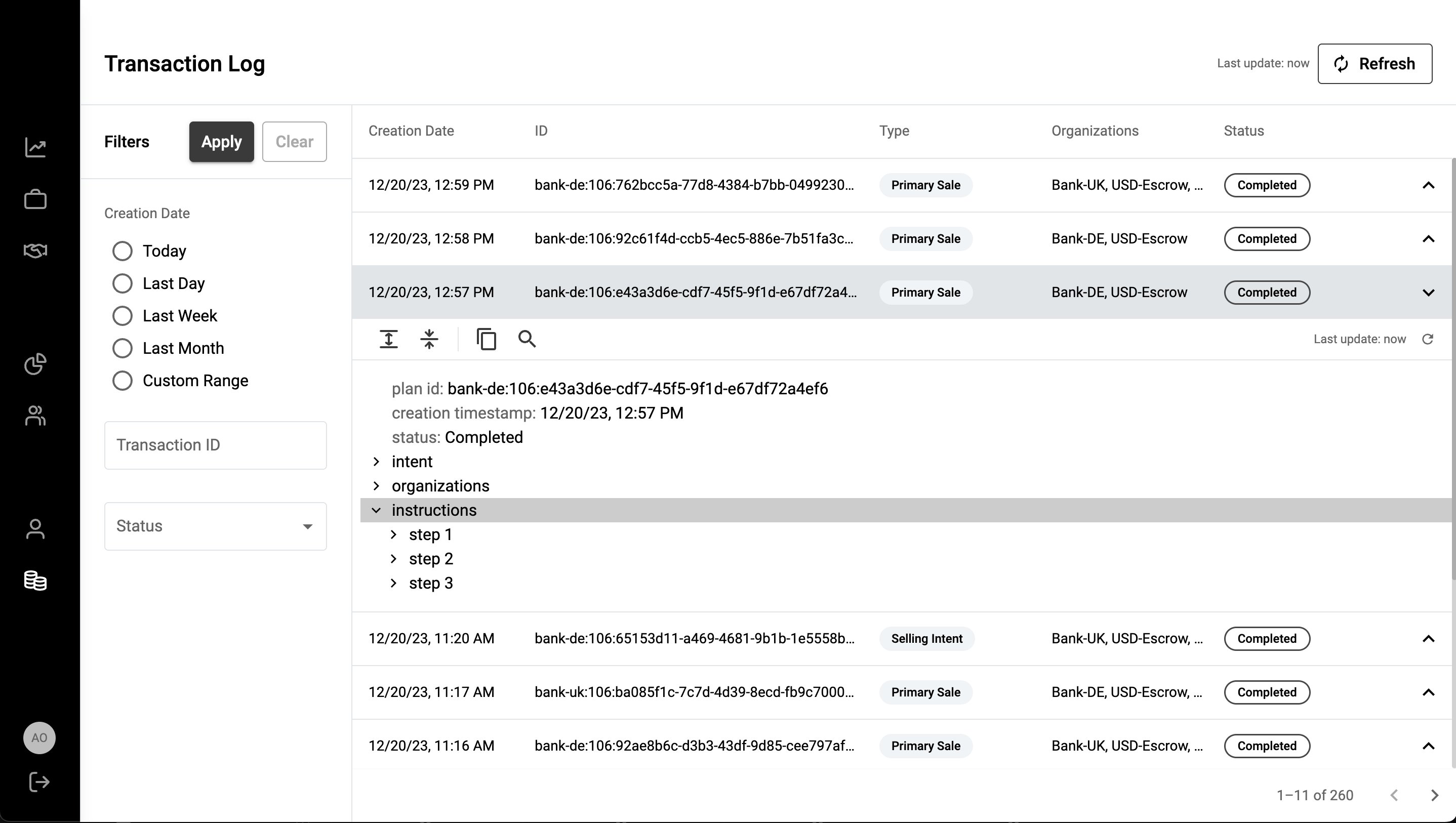
Task: Click Bank-DE, USD-Escrow in 12:58 PM row
Action: point(1119,239)
